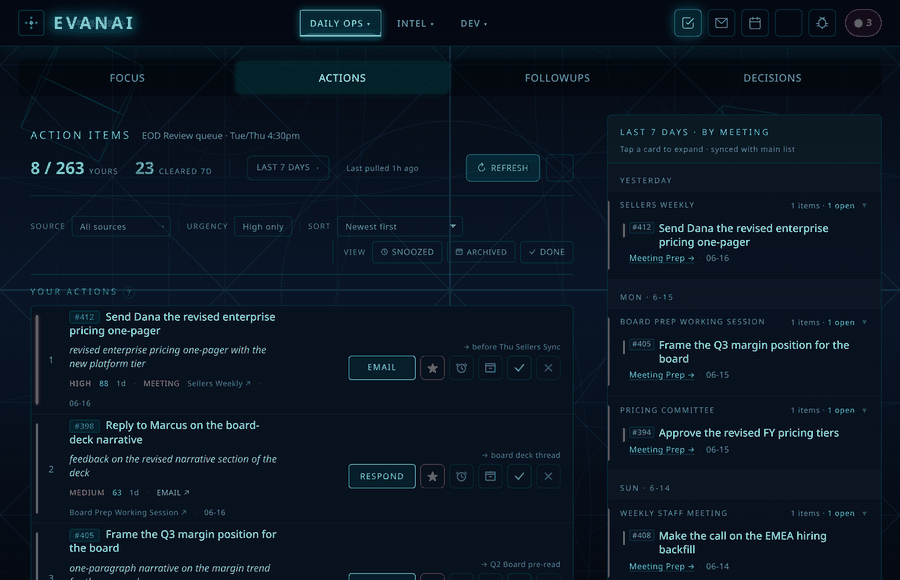Screen dimensions: 900x580
Task: Snooze action #398 Reply to Marcus
Action: pos(461,477)
